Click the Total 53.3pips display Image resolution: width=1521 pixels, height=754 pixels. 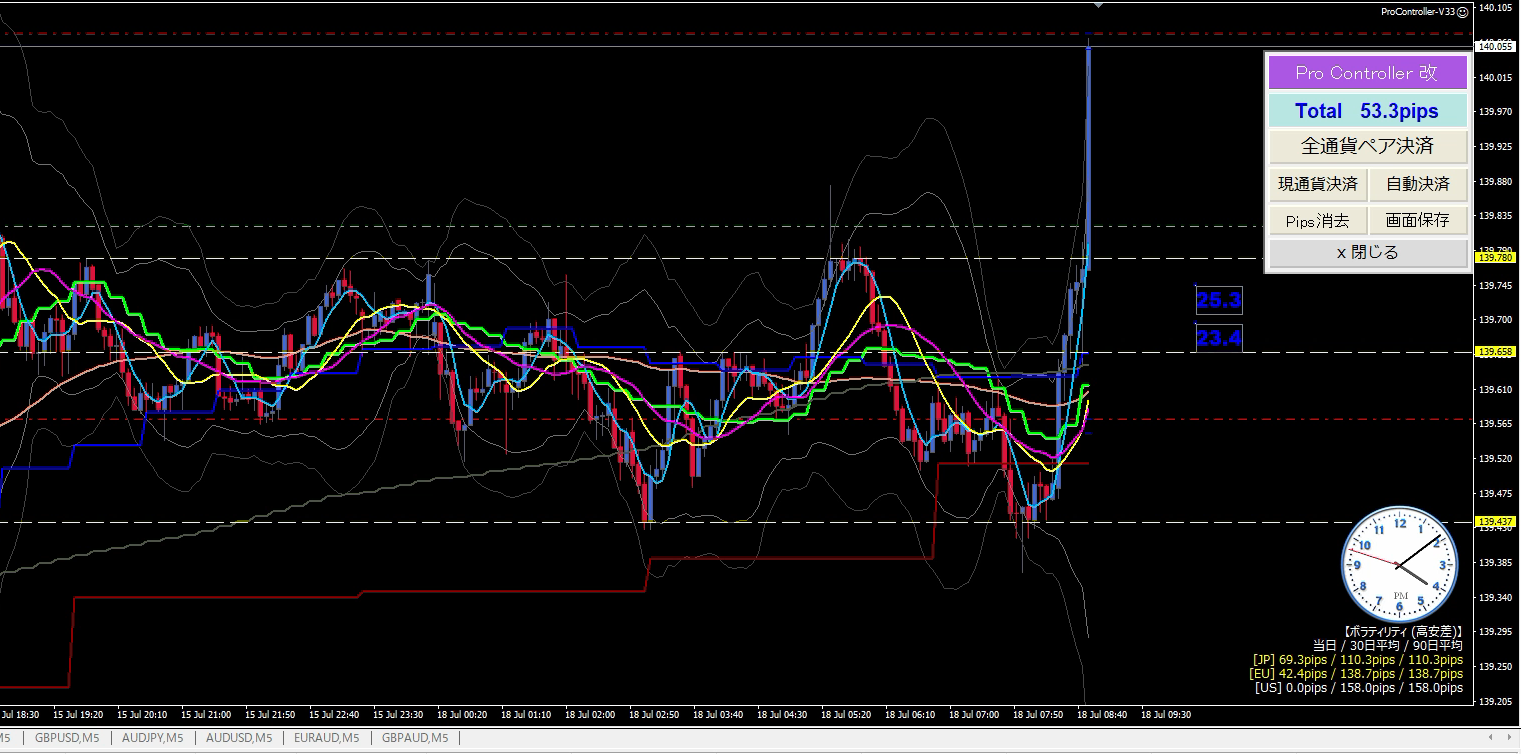(x=1368, y=110)
